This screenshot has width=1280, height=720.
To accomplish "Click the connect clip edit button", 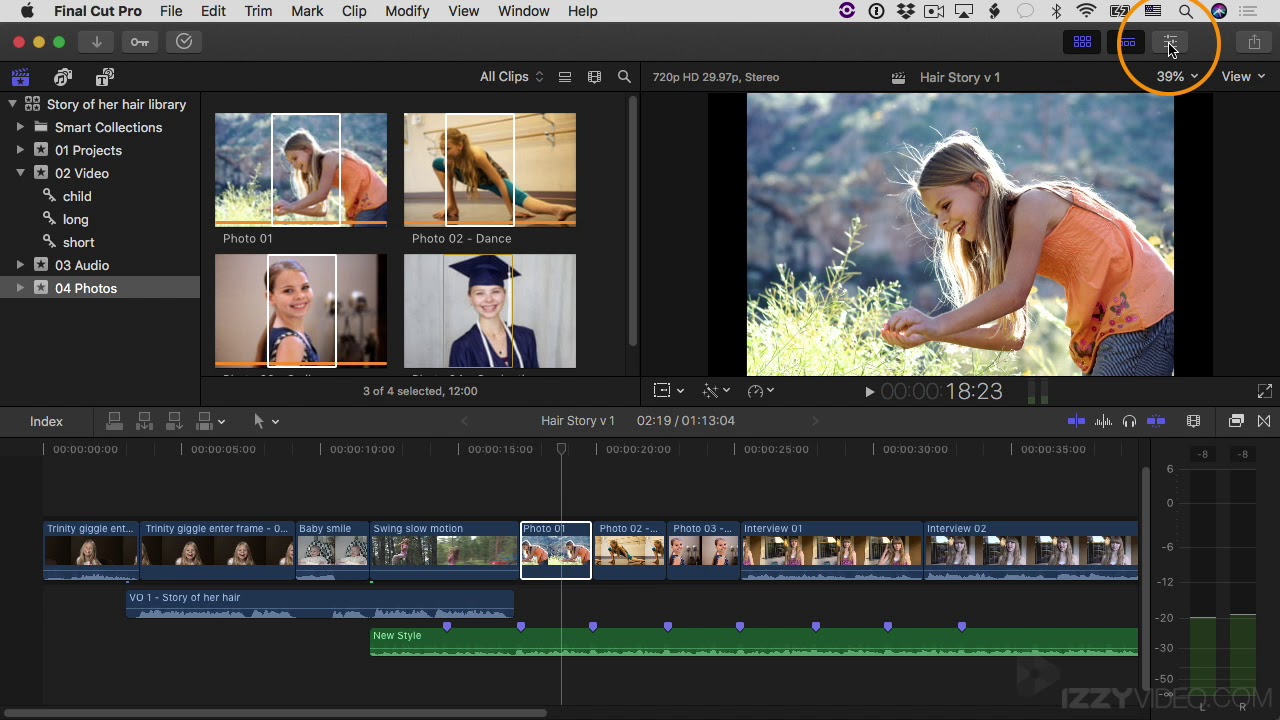I will 114,421.
